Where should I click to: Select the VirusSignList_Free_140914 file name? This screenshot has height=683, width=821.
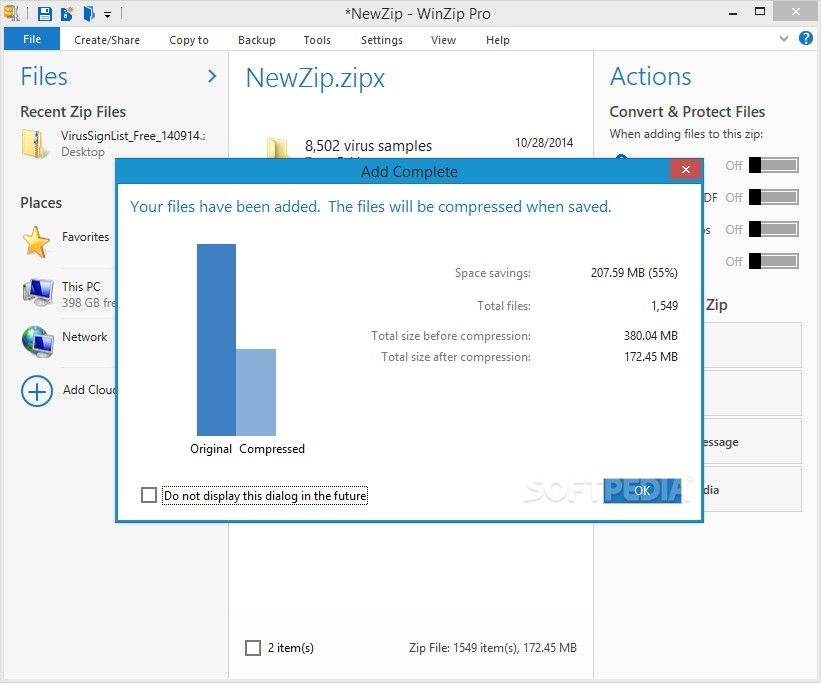click(132, 136)
